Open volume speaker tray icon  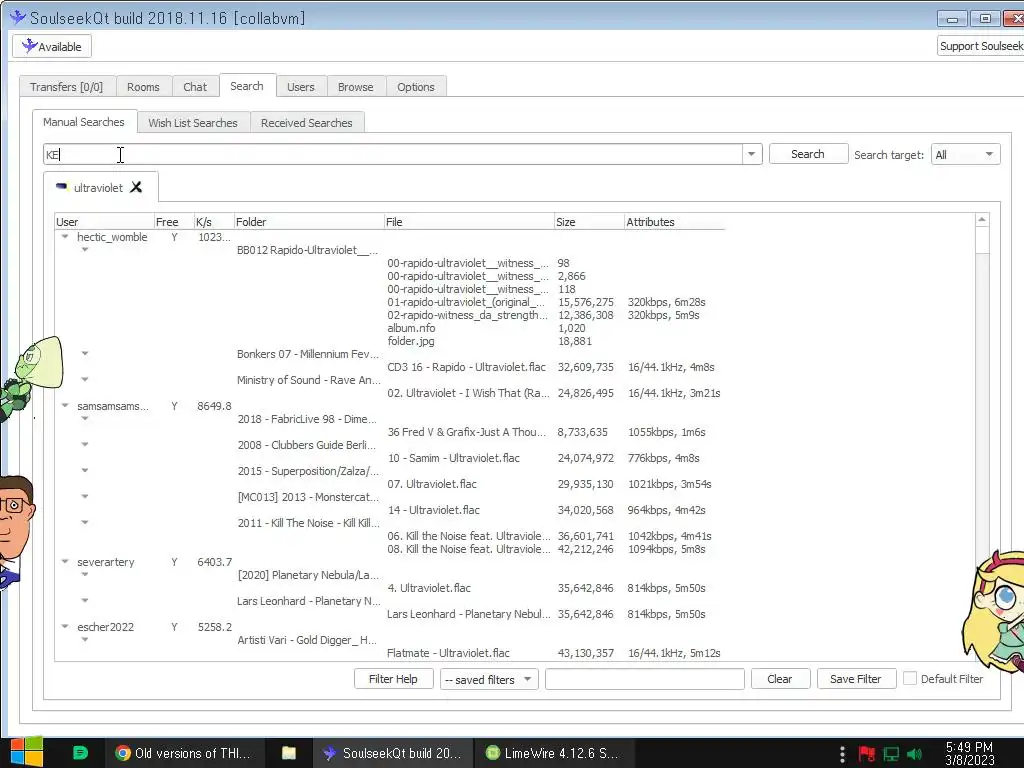pyautogui.click(x=915, y=754)
